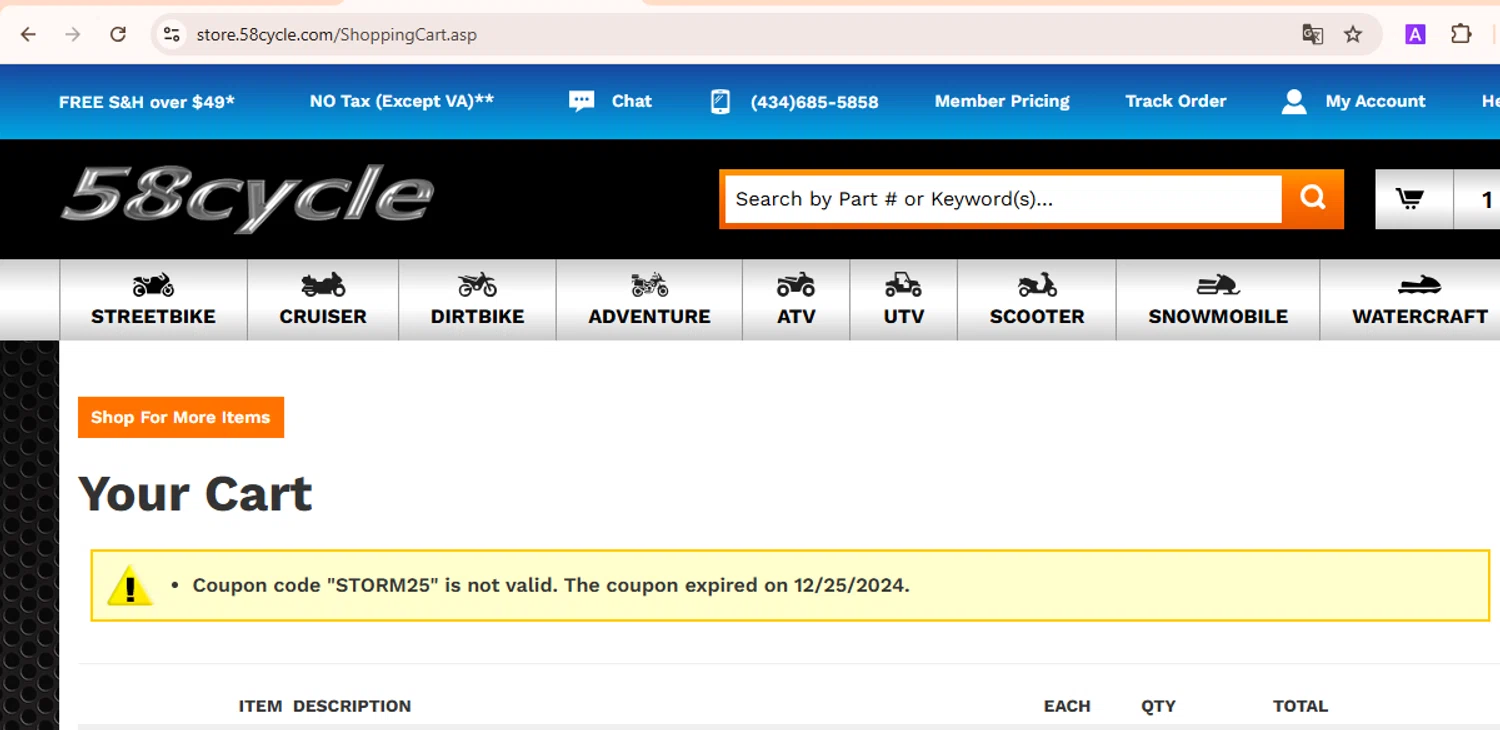Viewport: 1500px width, 730px height.
Task: Click the cruiser motorcycle icon
Action: point(323,285)
